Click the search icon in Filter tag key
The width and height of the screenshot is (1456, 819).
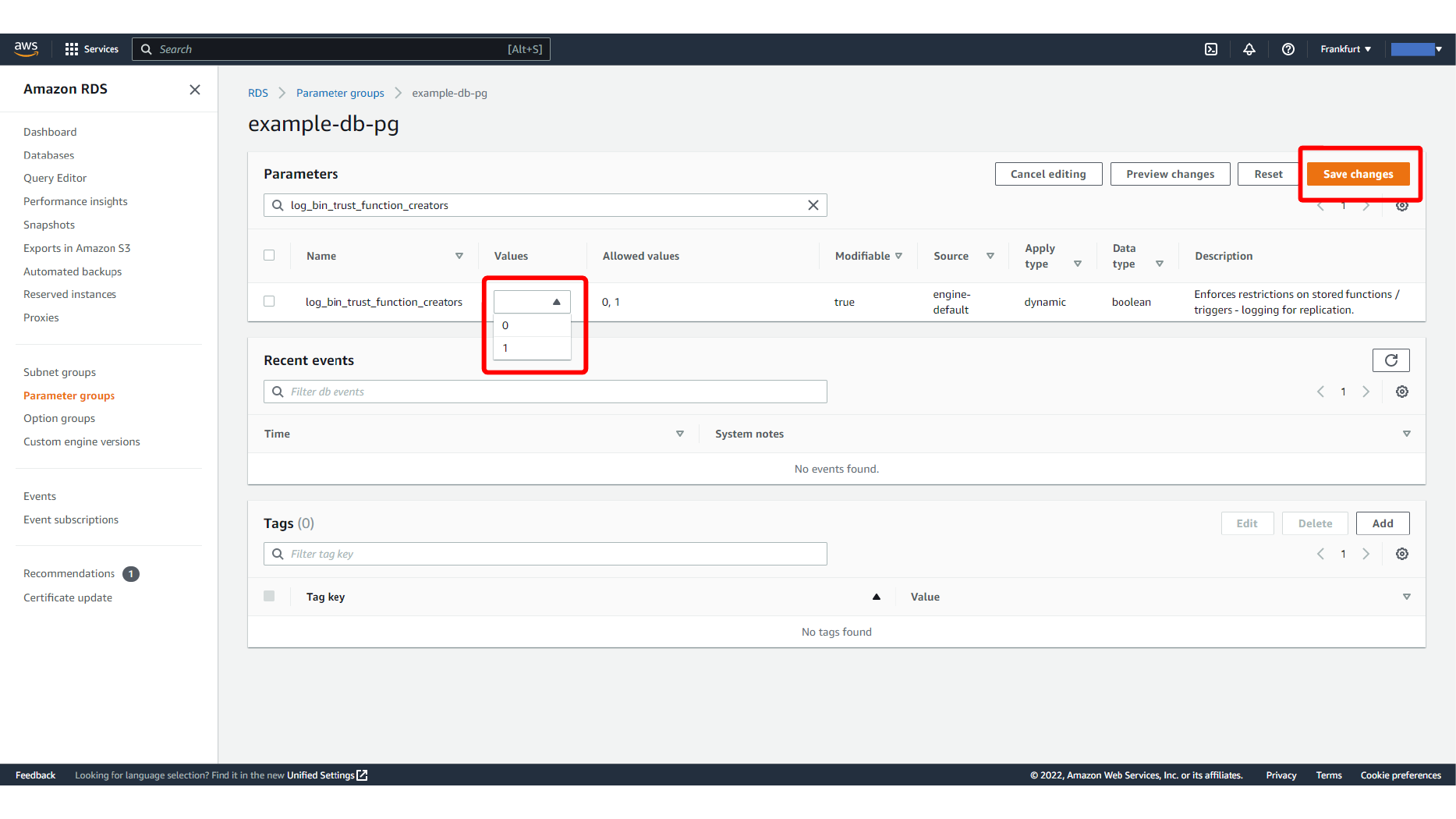point(278,554)
